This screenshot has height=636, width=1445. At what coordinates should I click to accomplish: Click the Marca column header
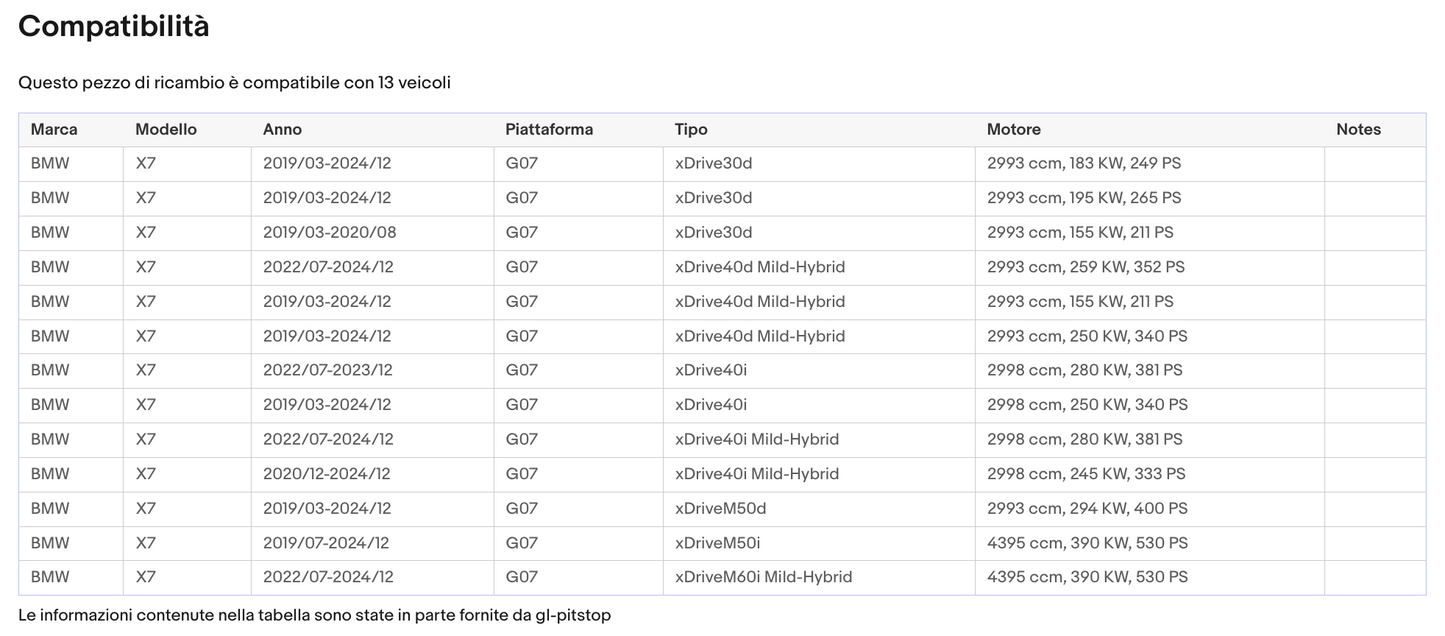(x=54, y=129)
